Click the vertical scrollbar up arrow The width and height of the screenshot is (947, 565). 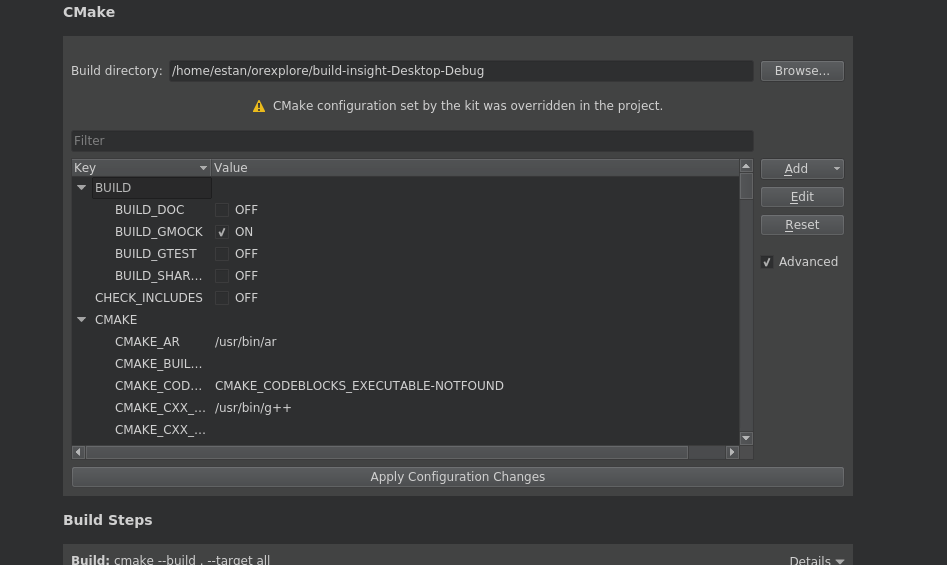click(746, 166)
